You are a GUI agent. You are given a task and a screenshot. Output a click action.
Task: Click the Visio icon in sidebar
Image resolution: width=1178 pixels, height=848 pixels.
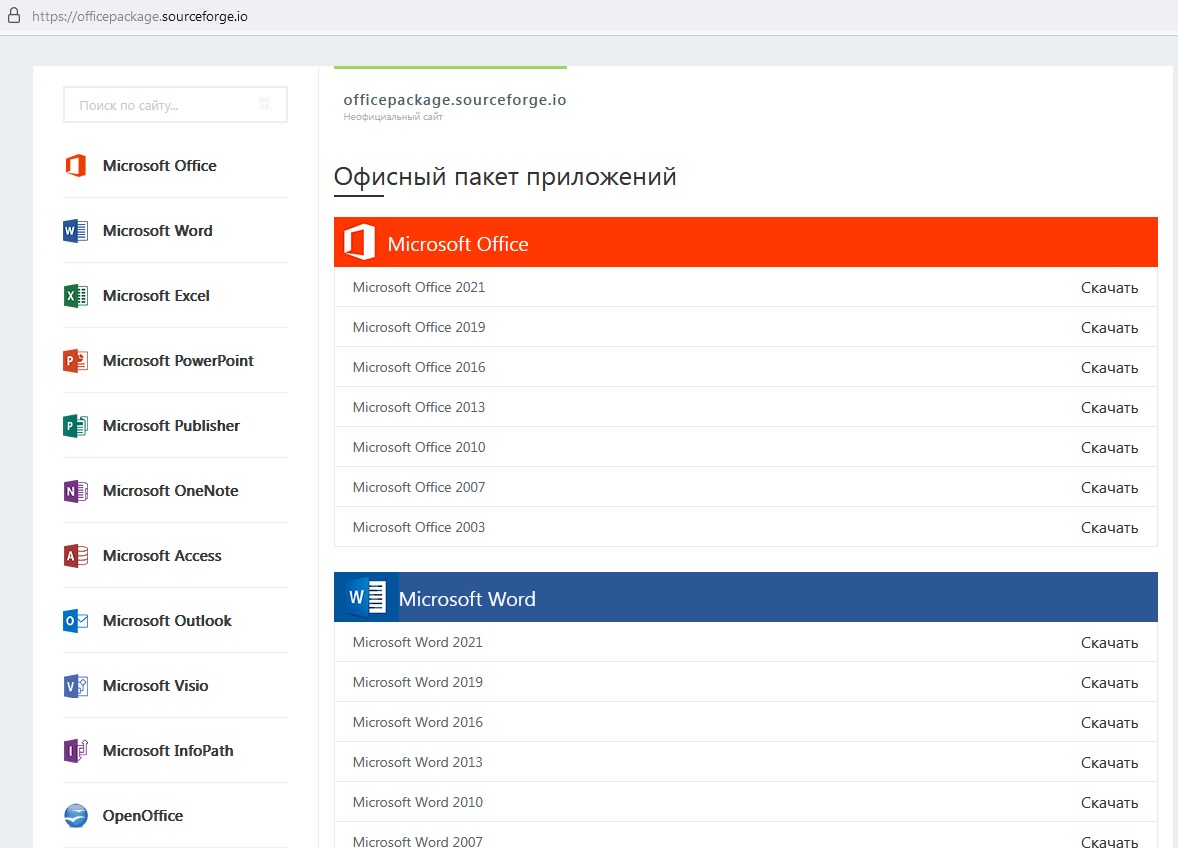(75, 686)
